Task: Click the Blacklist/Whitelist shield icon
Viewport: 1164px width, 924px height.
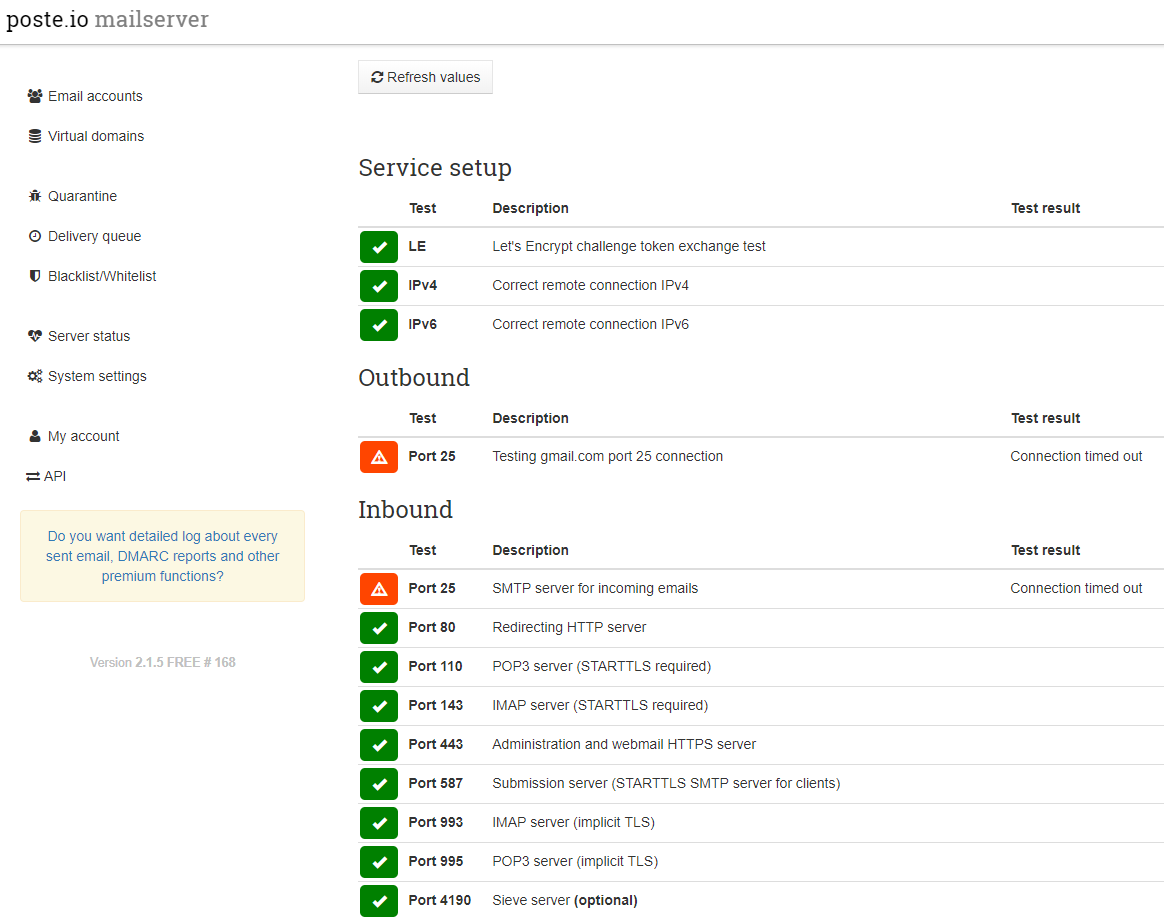Action: (x=35, y=276)
